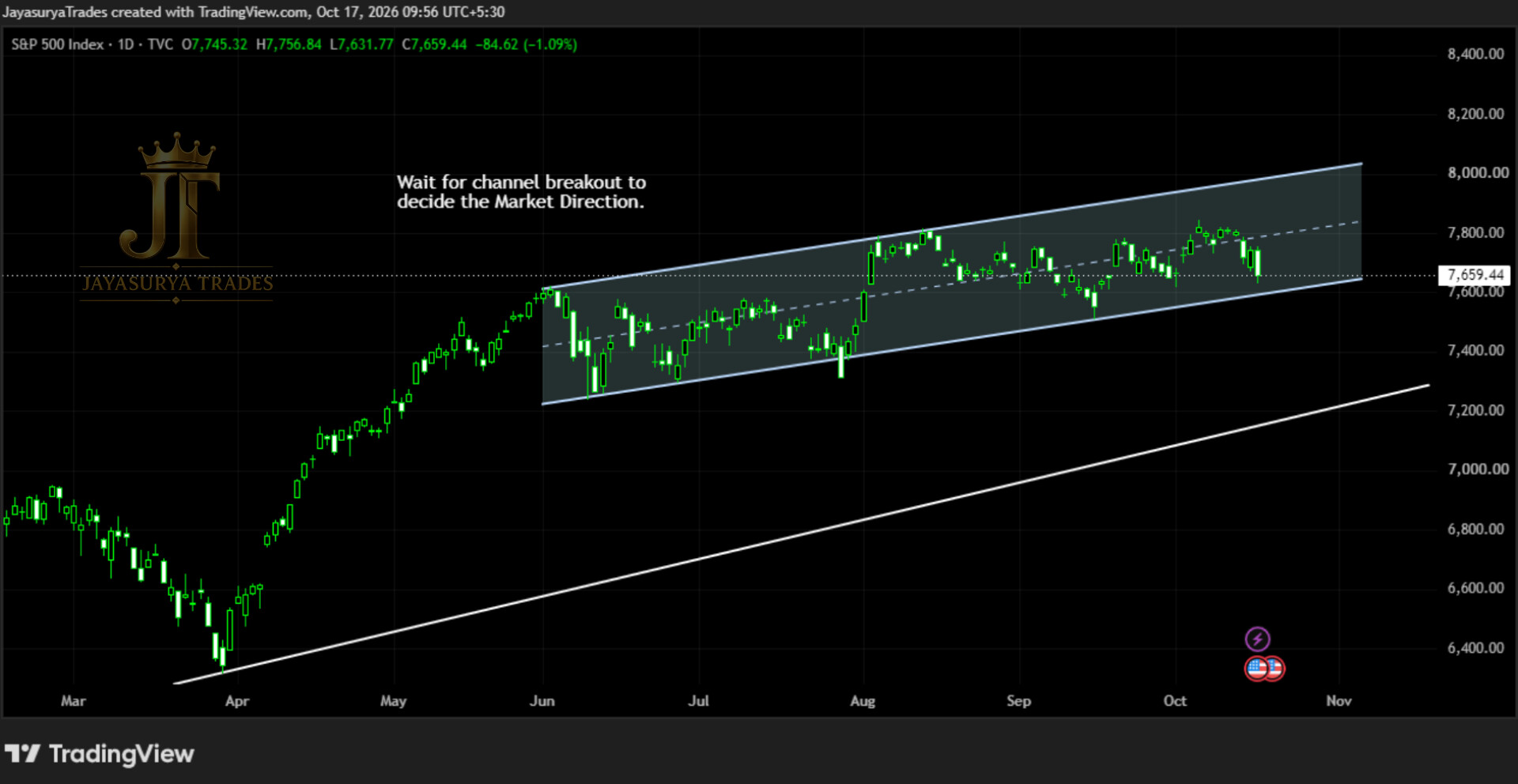Image resolution: width=1518 pixels, height=784 pixels.
Task: Click the TradingView logo at bottom left
Action: pyautogui.click(x=99, y=754)
